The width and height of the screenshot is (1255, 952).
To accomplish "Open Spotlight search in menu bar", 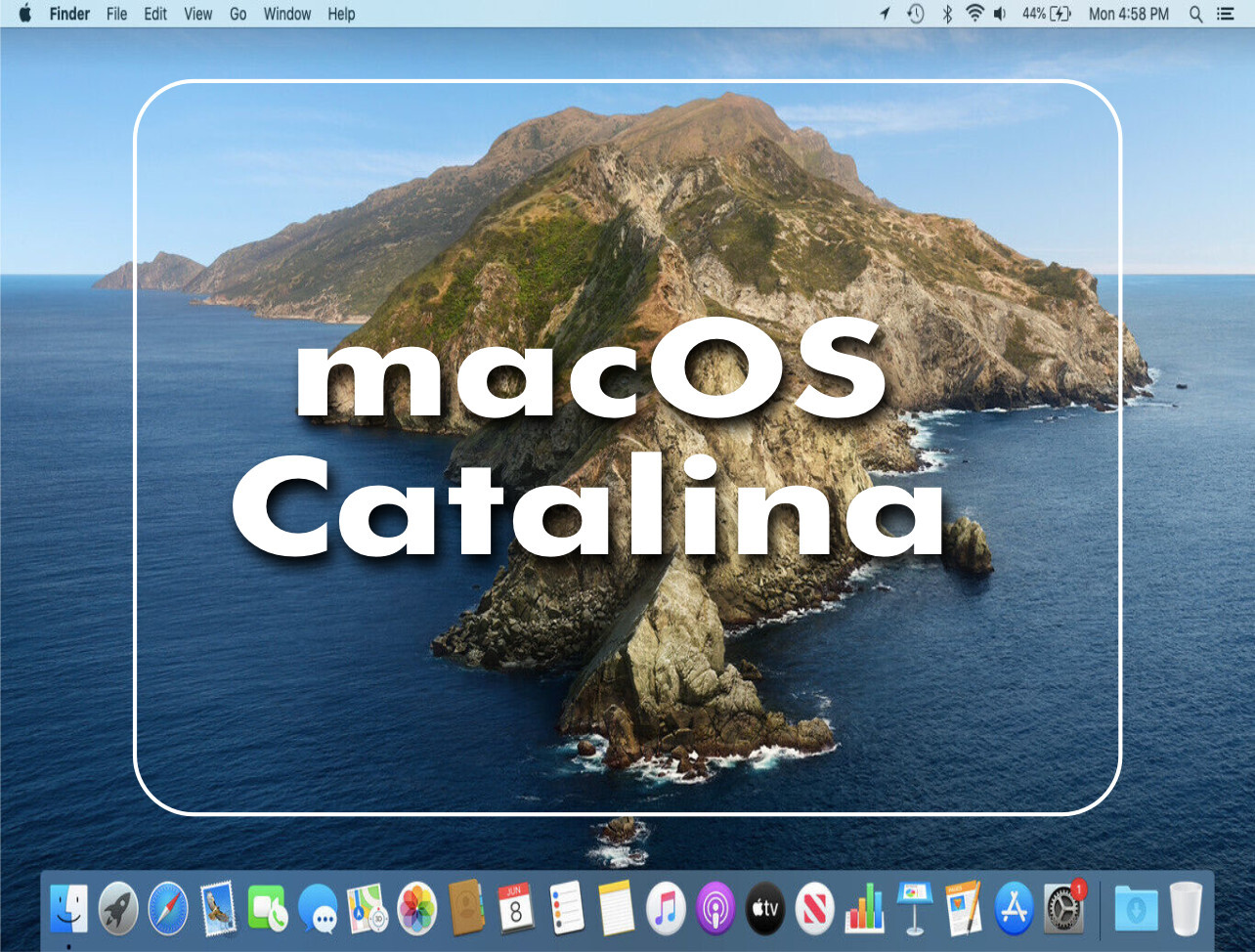I will (x=1195, y=14).
